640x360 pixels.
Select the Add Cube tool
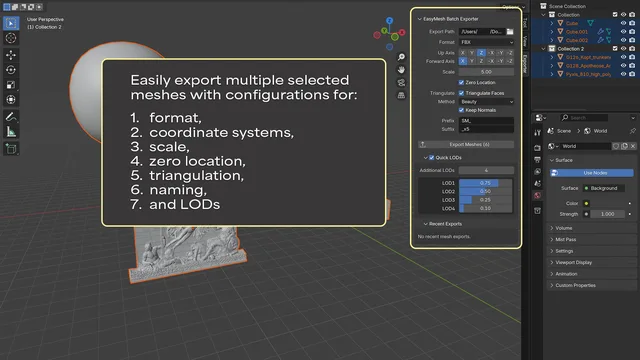[11, 149]
